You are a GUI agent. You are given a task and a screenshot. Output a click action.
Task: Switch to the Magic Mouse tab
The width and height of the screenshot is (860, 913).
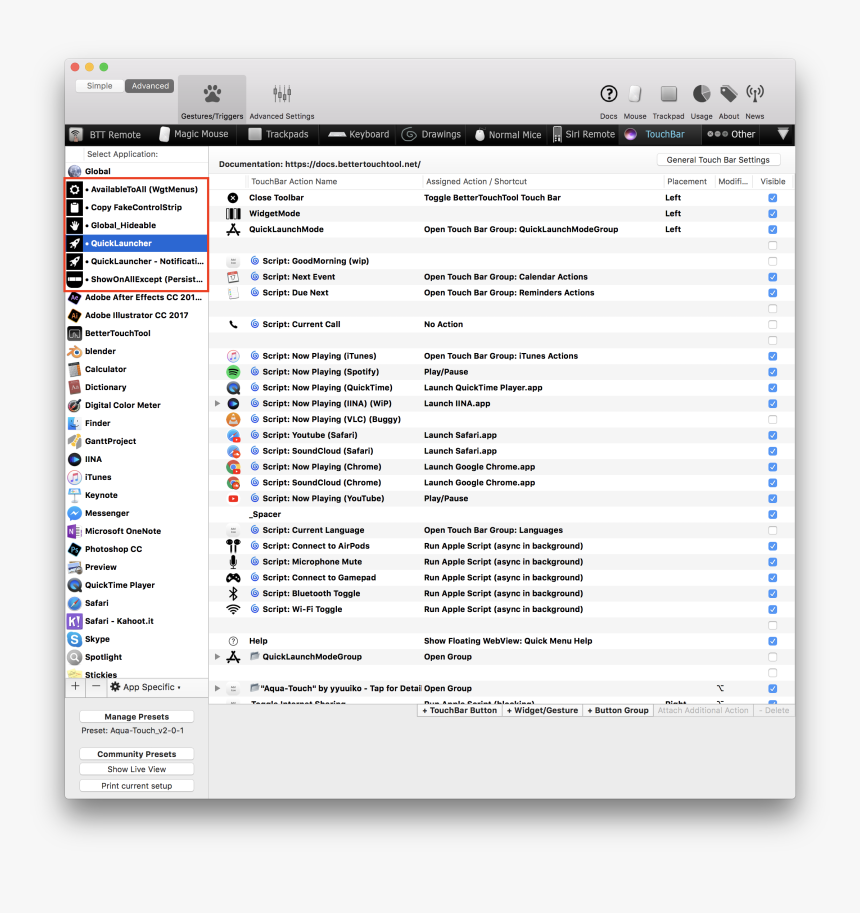pos(193,135)
